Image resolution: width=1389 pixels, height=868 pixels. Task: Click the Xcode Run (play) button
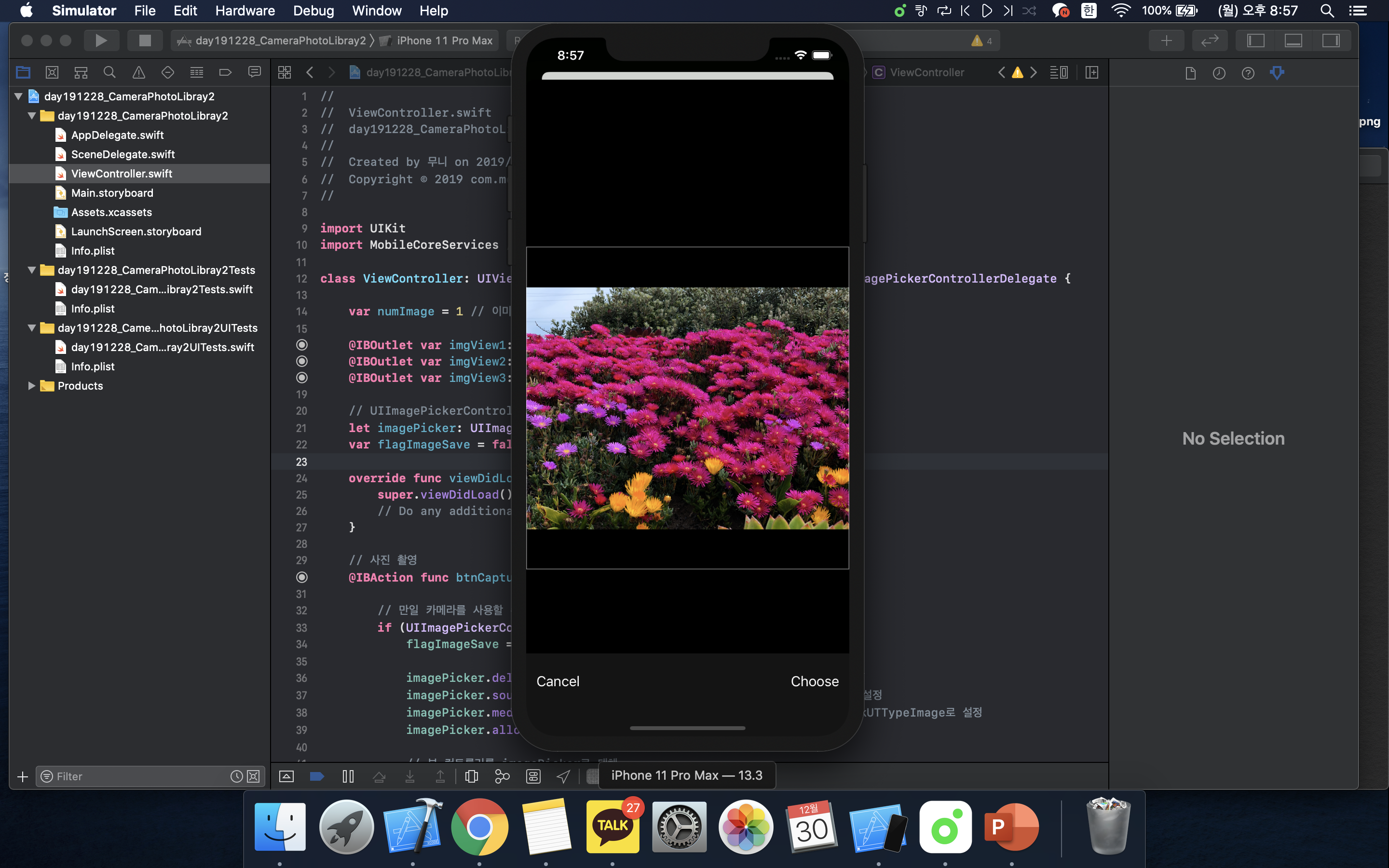coord(101,40)
